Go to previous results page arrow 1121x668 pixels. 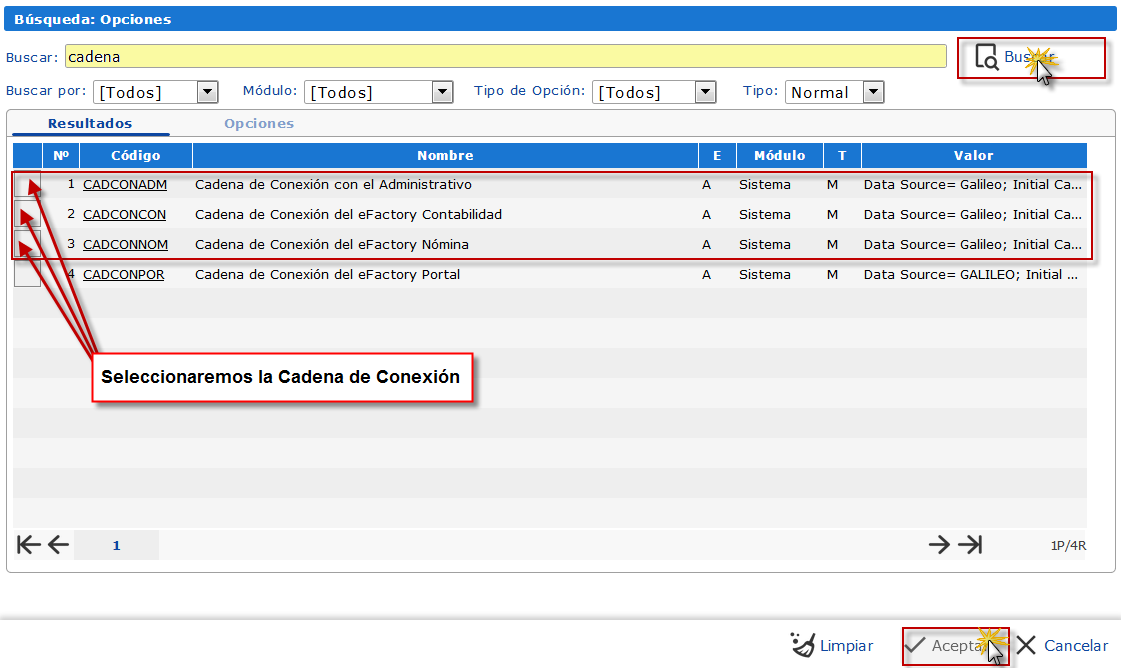point(59,544)
